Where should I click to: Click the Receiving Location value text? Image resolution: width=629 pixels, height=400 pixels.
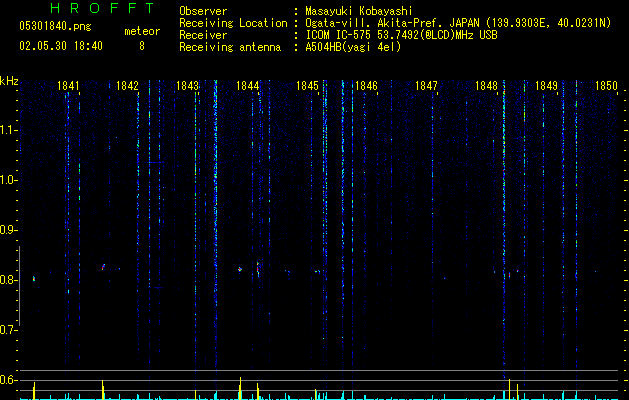[458, 23]
